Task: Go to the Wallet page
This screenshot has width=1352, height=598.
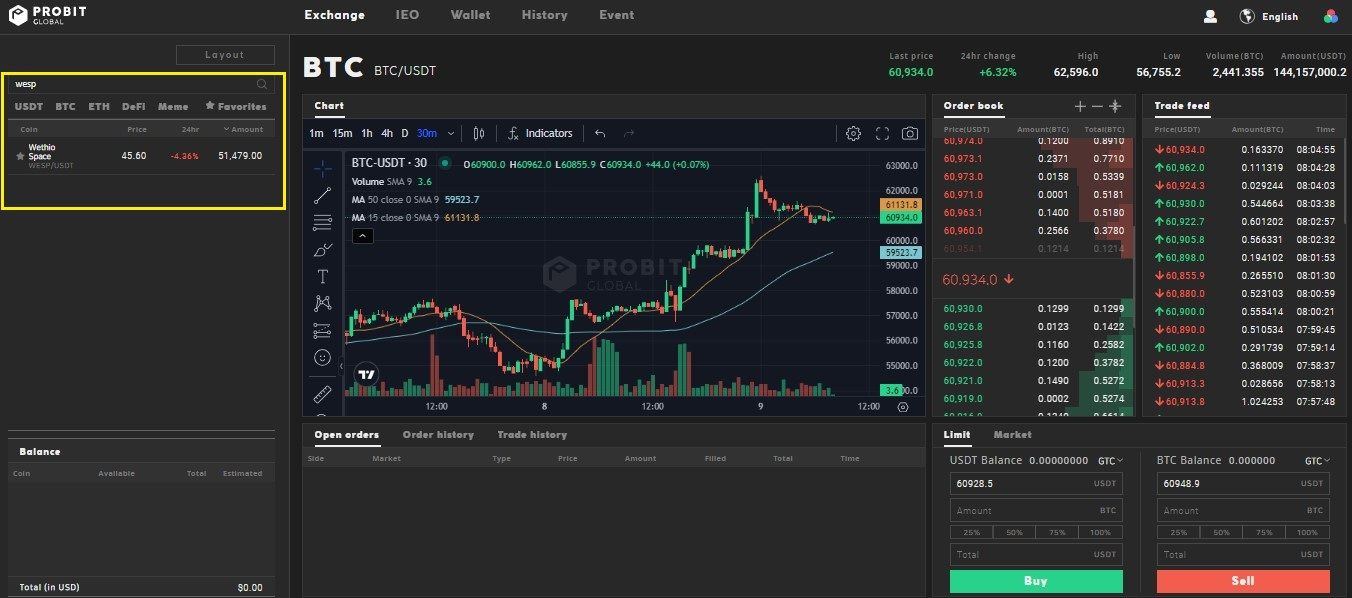Action: [470, 15]
